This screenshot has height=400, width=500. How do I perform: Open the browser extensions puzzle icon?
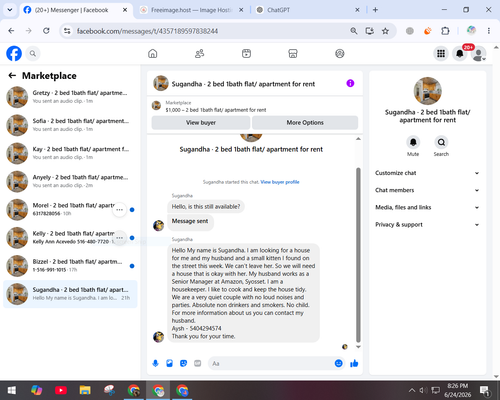[x=445, y=31]
